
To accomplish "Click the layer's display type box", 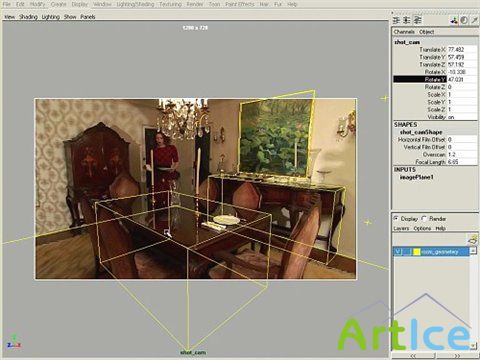I will [x=407, y=252].
